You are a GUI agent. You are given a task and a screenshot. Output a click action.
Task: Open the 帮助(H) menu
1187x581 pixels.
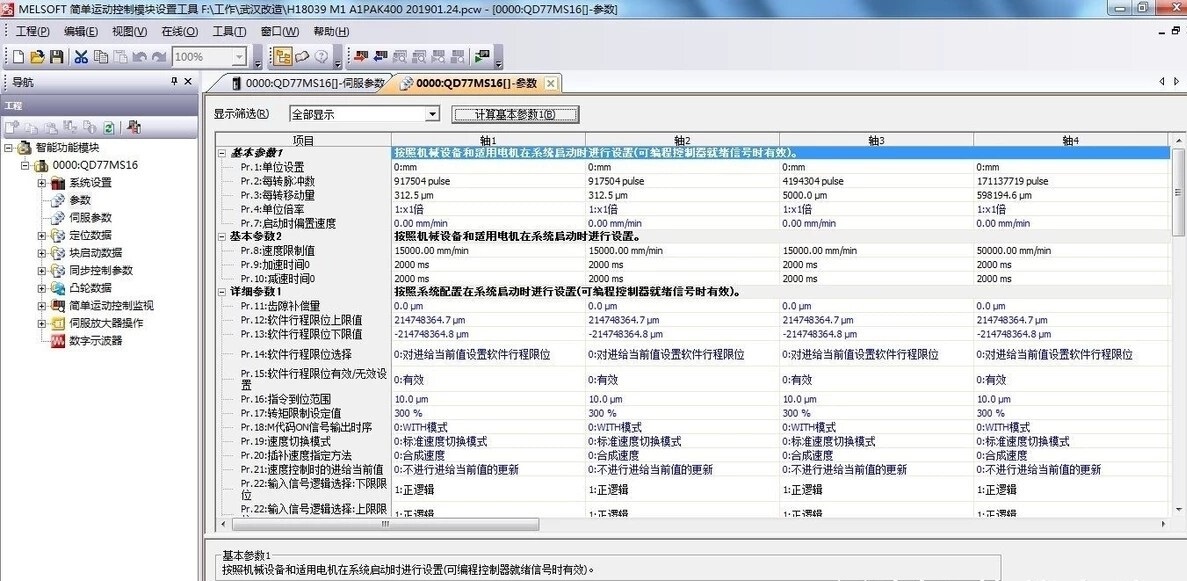(x=331, y=32)
